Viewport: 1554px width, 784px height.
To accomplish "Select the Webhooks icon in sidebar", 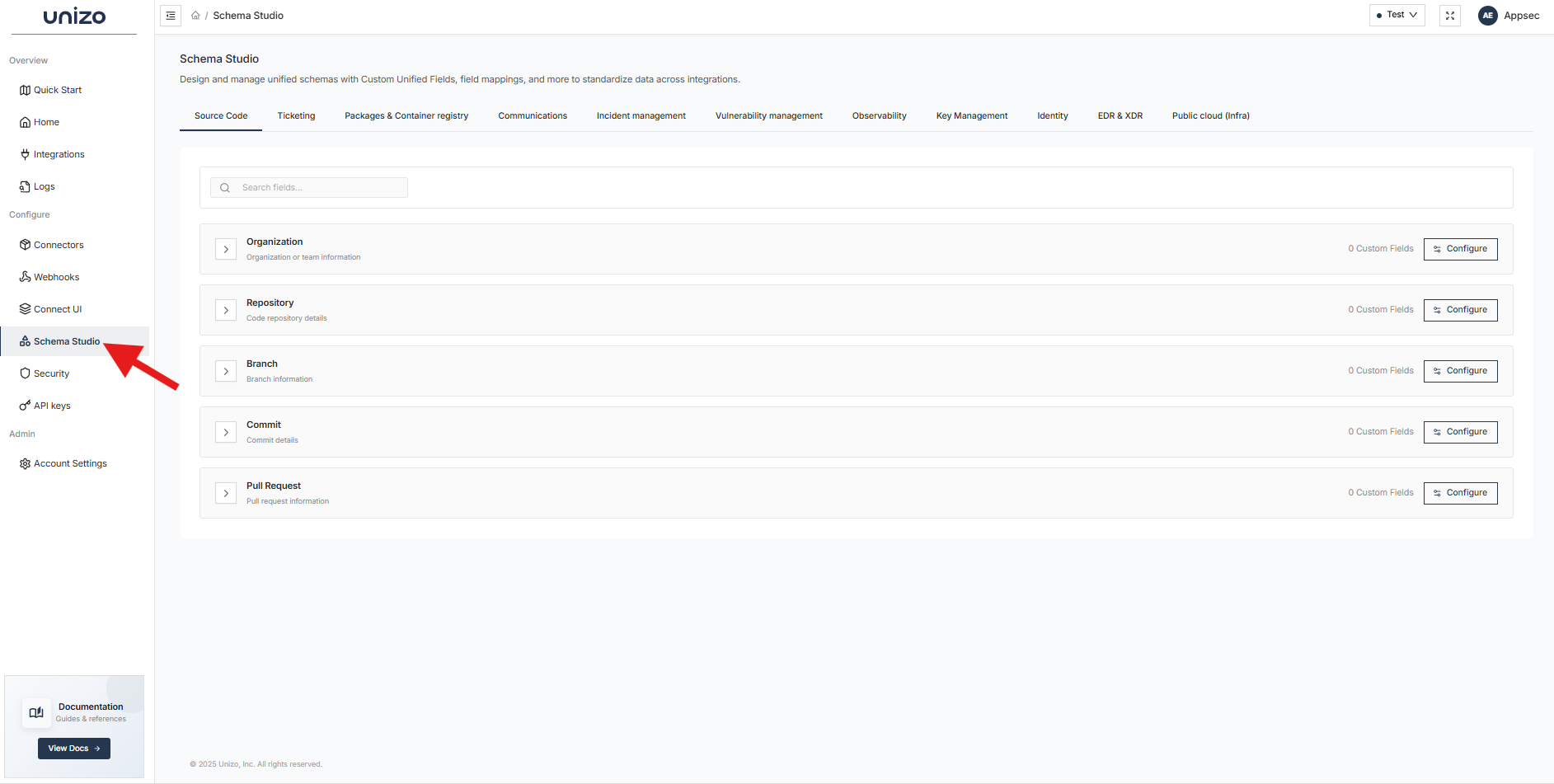I will pyautogui.click(x=25, y=276).
